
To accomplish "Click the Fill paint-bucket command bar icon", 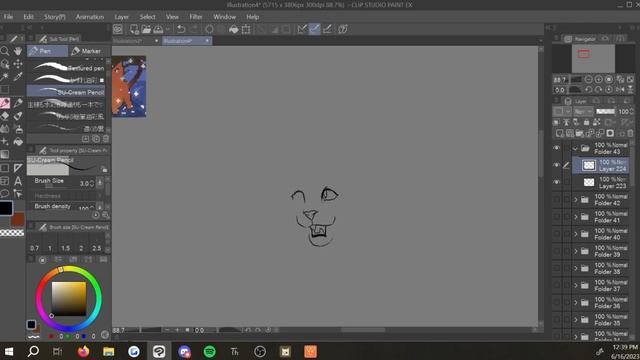I will tap(233, 29).
